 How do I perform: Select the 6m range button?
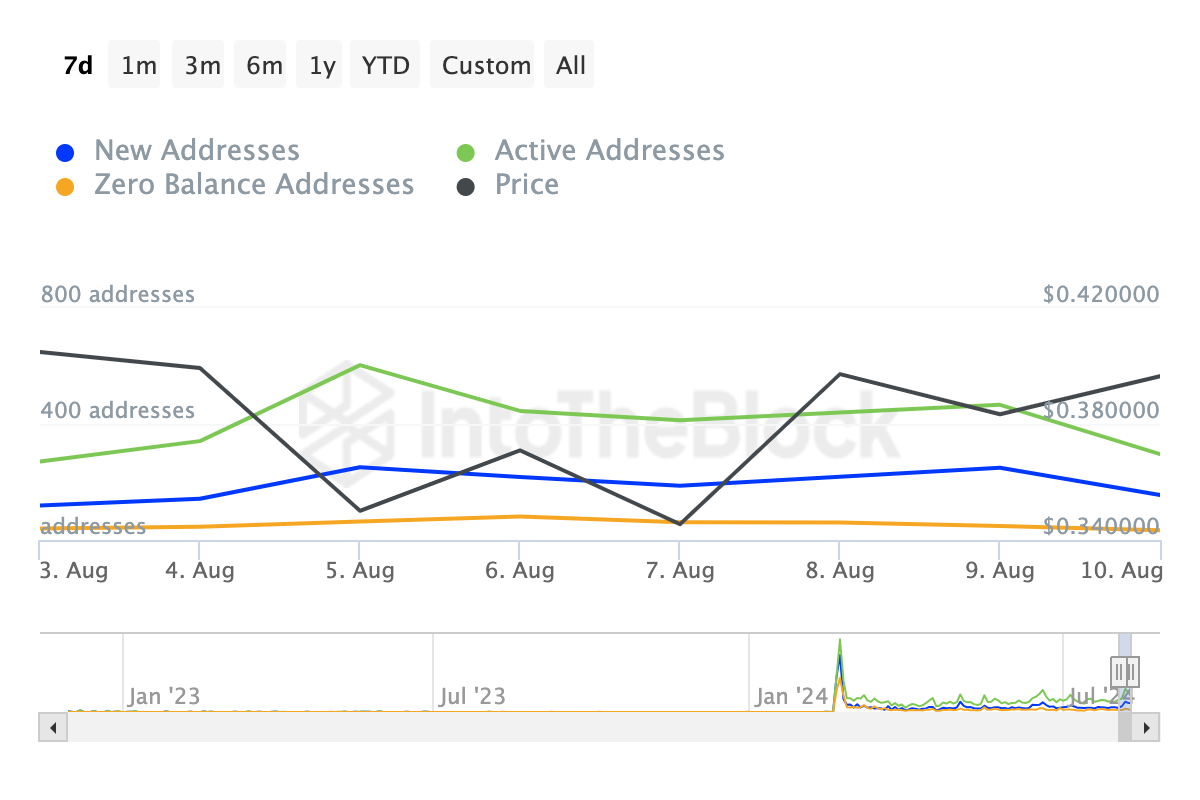pyautogui.click(x=264, y=65)
